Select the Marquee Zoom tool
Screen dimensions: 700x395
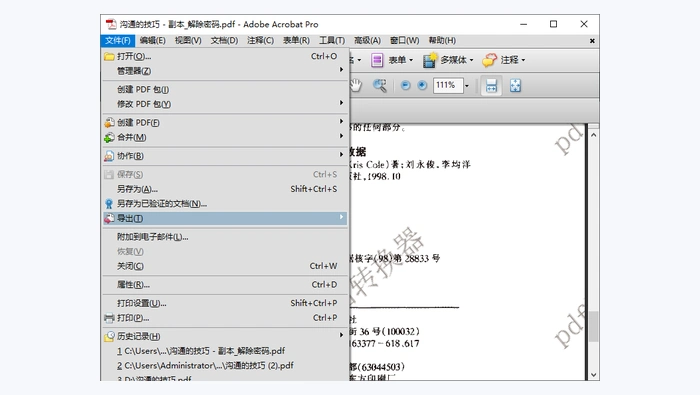click(379, 85)
